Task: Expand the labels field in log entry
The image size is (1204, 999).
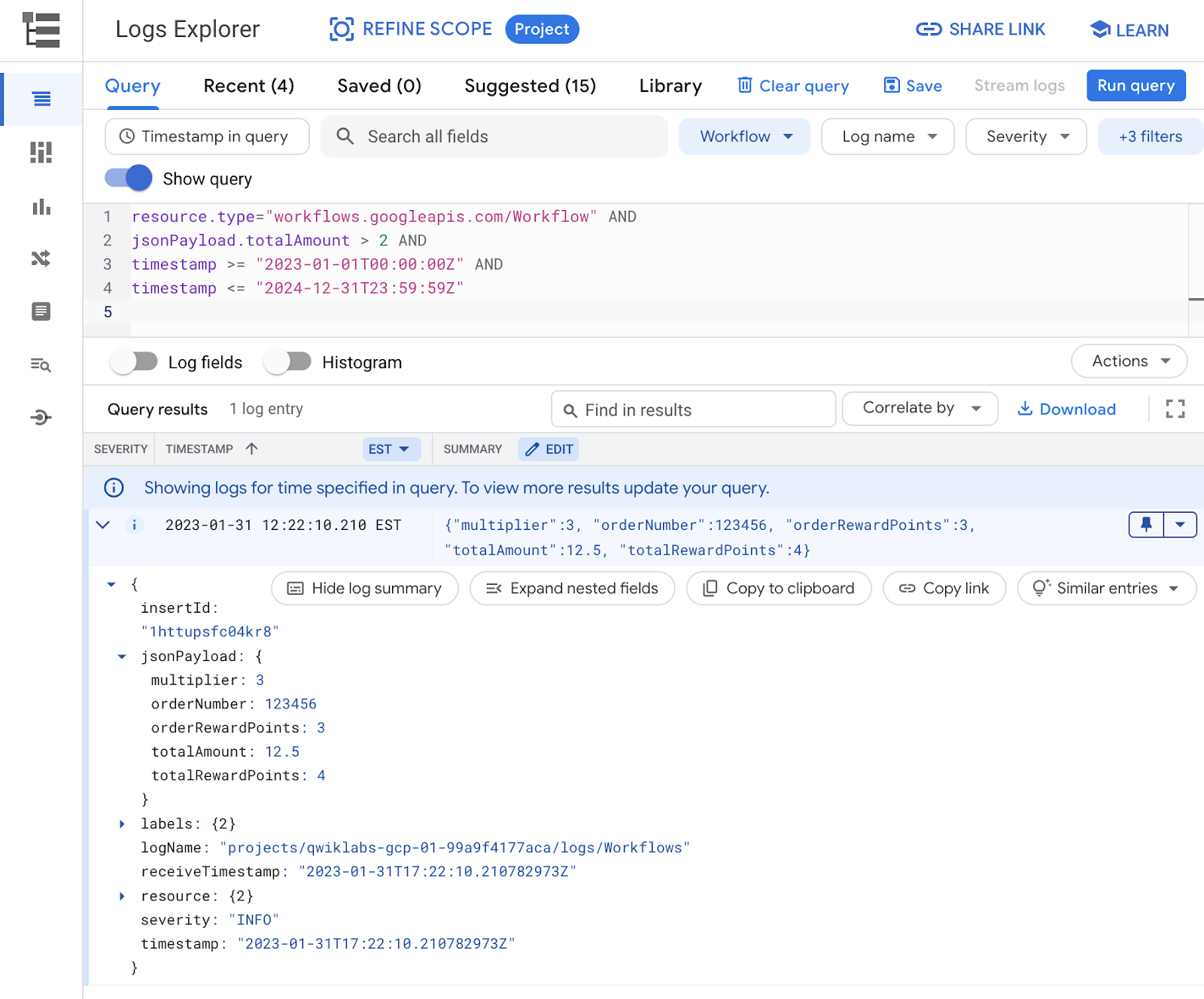Action: click(122, 824)
